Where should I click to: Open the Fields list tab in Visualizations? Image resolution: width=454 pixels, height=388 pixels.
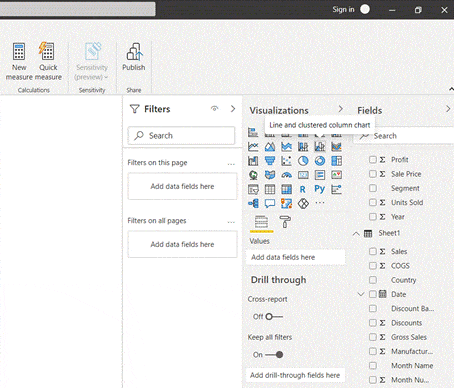pos(261,223)
